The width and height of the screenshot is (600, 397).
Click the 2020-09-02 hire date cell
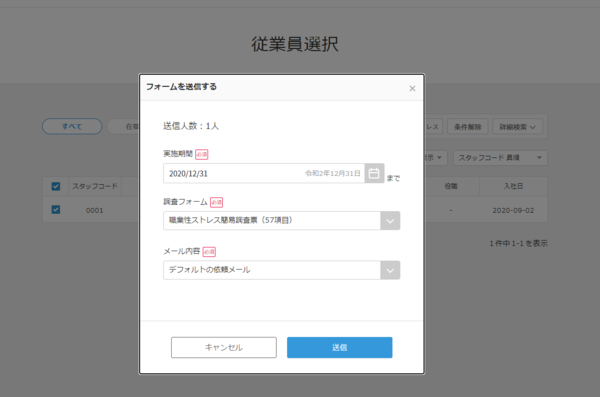(x=513, y=210)
